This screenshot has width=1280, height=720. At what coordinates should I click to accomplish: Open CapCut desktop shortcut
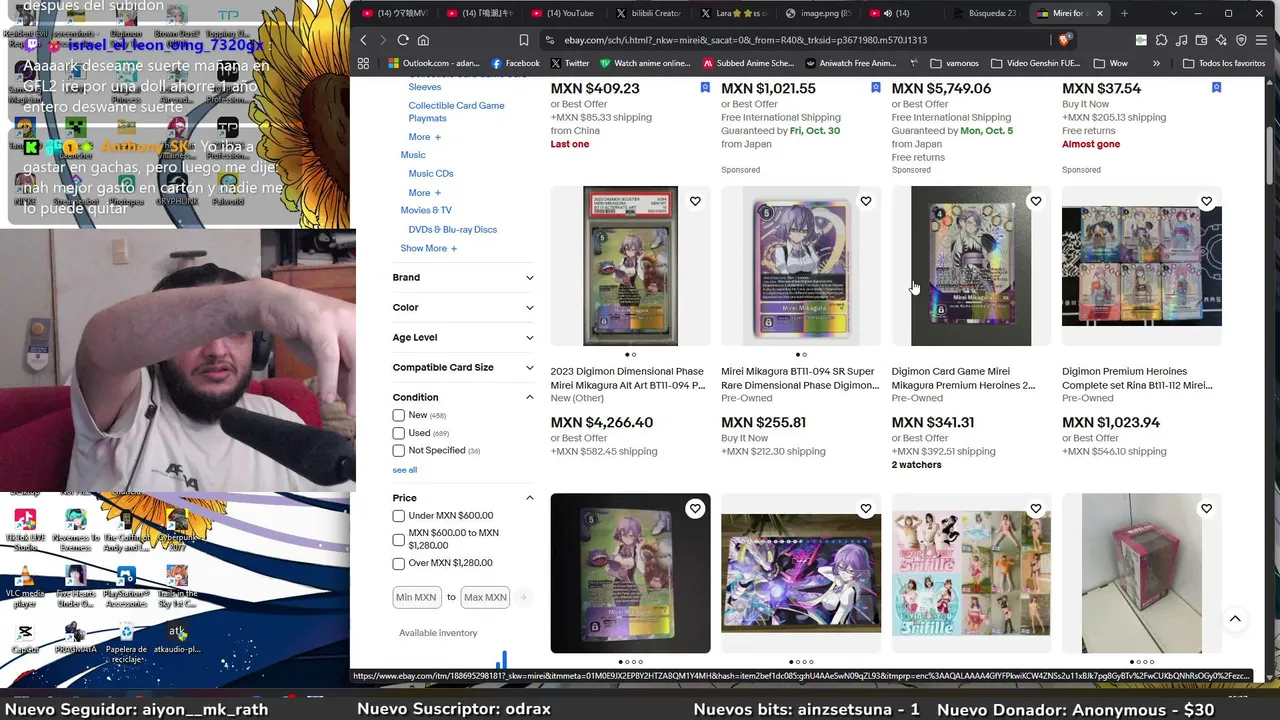[x=25, y=638]
